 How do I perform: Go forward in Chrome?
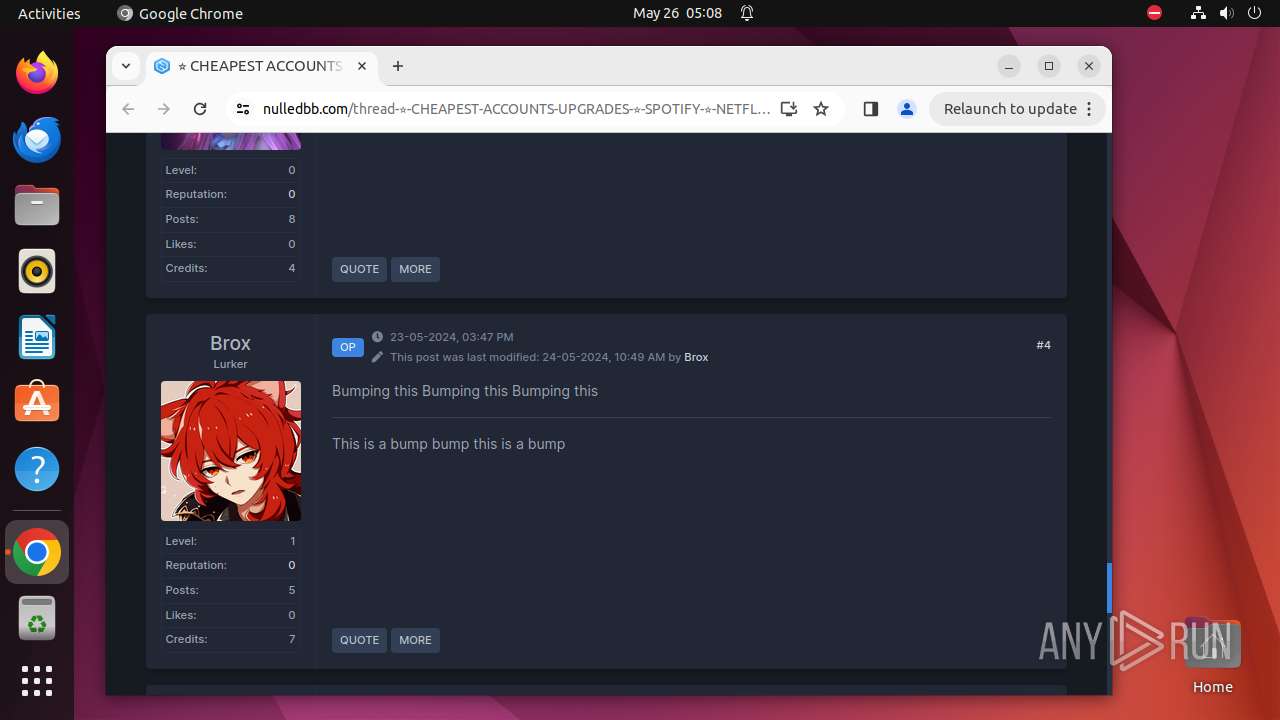(164, 109)
